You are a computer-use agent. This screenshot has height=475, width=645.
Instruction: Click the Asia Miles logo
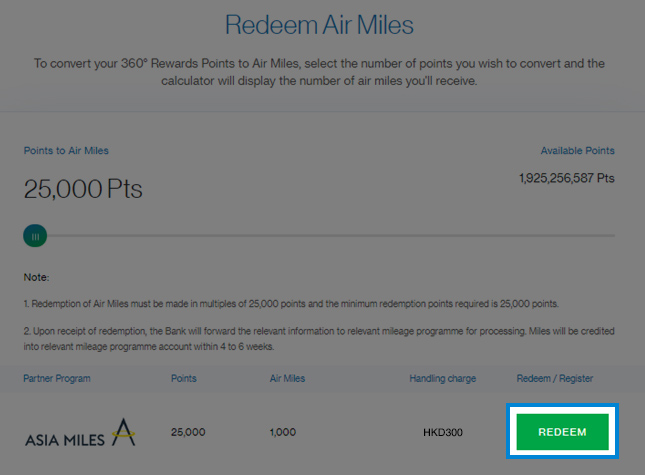pyautogui.click(x=80, y=433)
